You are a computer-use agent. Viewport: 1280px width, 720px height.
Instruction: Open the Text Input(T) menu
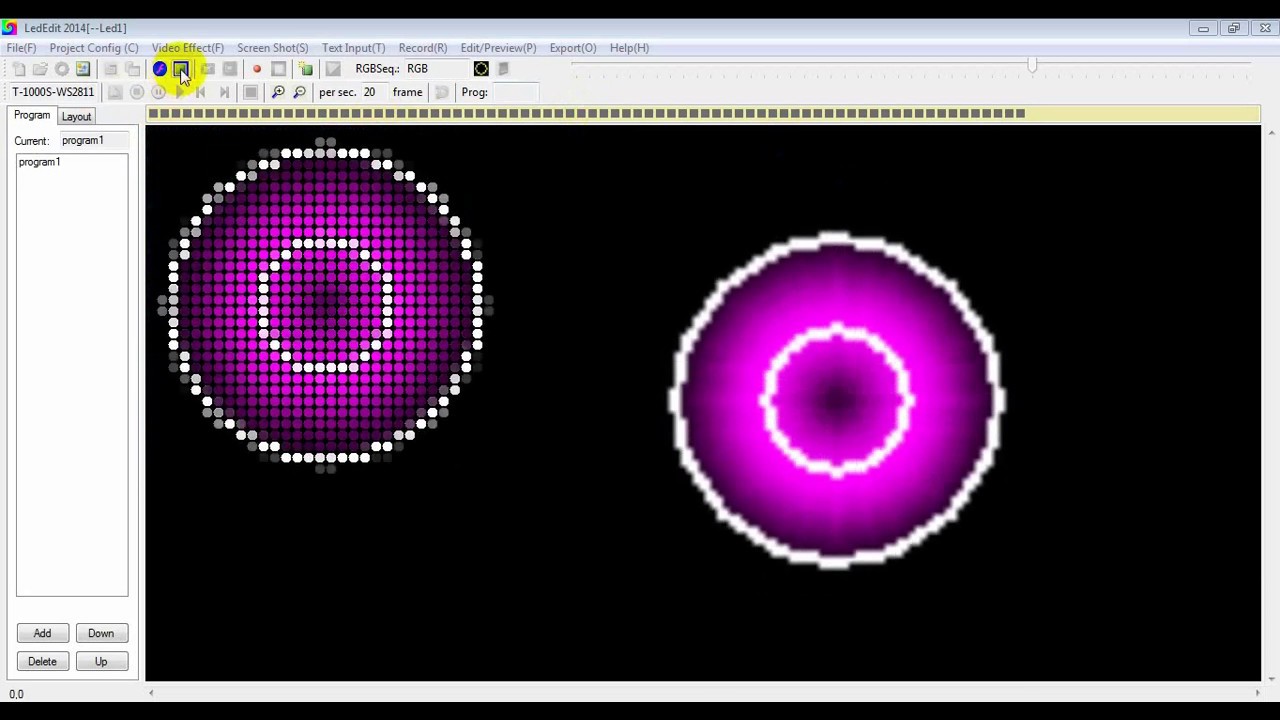click(x=353, y=48)
